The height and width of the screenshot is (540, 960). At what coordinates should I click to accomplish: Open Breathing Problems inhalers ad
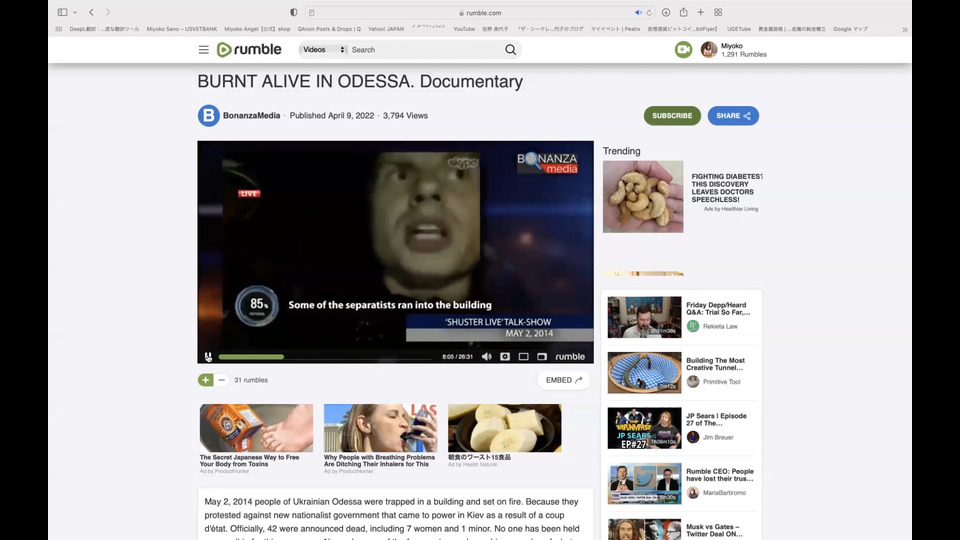pyautogui.click(x=380, y=438)
